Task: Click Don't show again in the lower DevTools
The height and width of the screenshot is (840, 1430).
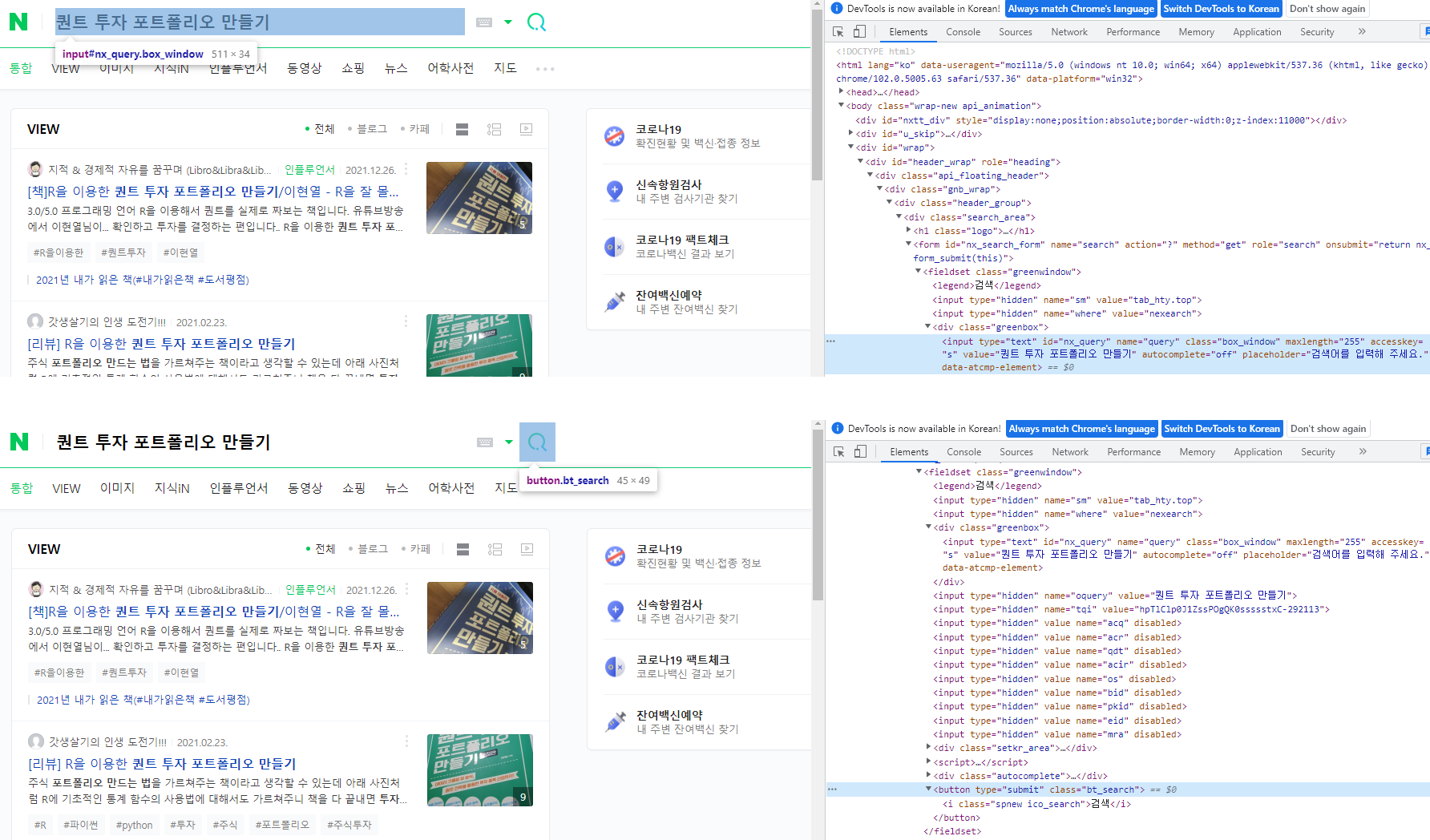Action: click(x=1328, y=429)
